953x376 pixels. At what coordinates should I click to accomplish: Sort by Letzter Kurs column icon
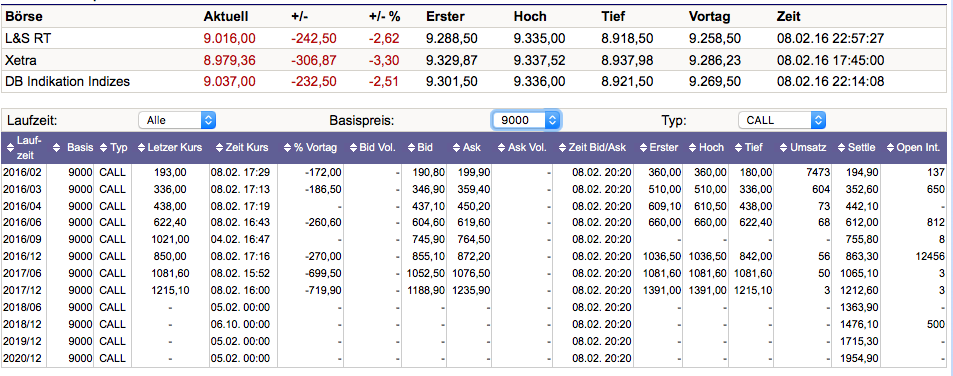[x=142, y=147]
